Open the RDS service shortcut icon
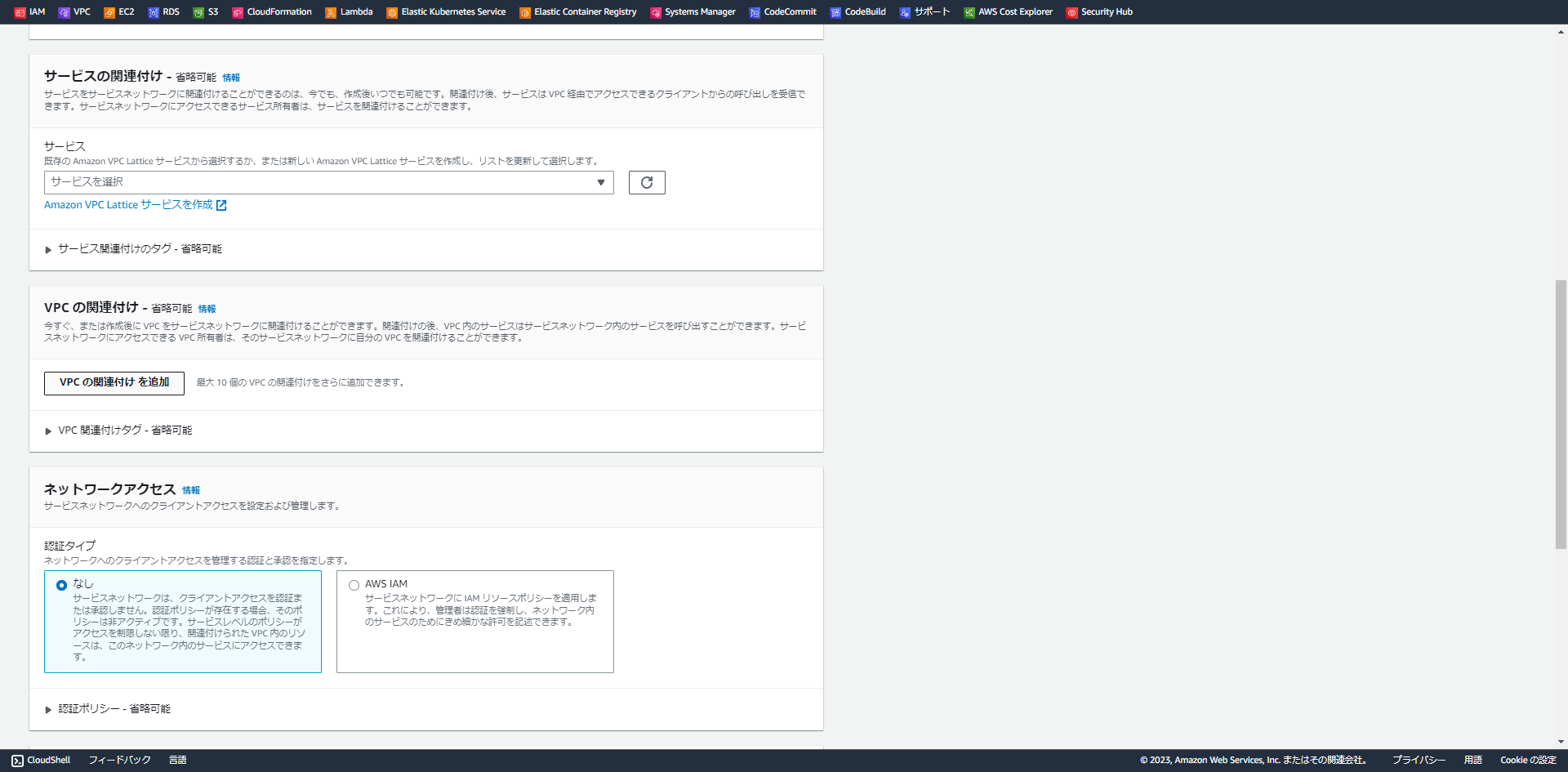This screenshot has width=1568, height=772. click(154, 12)
